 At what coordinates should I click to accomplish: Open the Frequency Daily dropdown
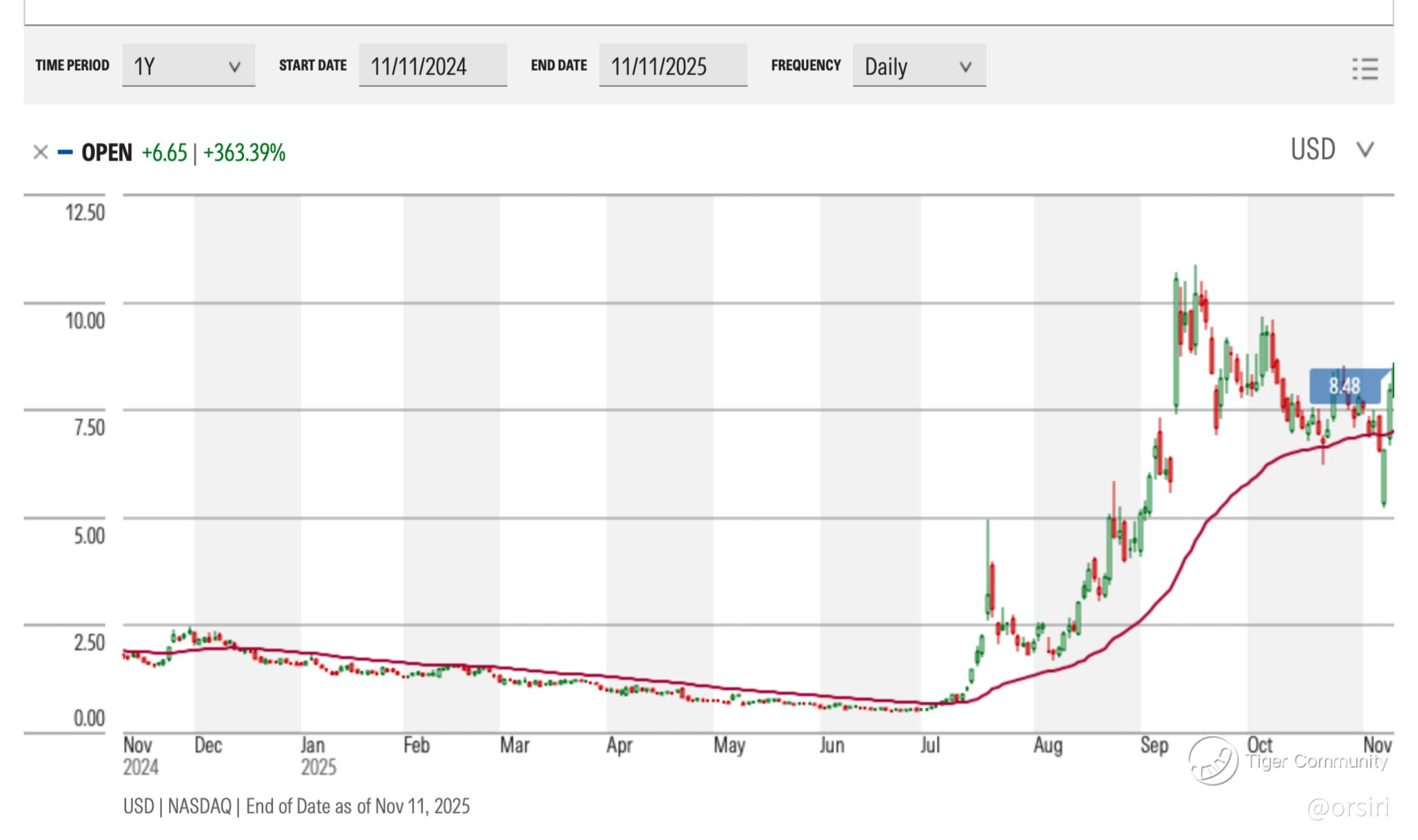click(x=918, y=66)
